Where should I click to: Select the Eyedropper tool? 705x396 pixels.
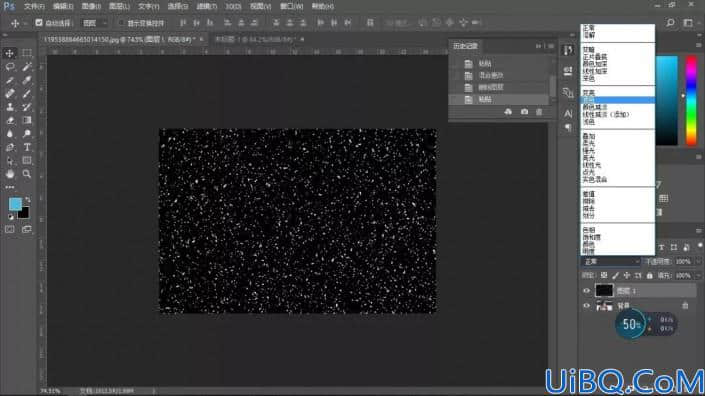(27, 80)
